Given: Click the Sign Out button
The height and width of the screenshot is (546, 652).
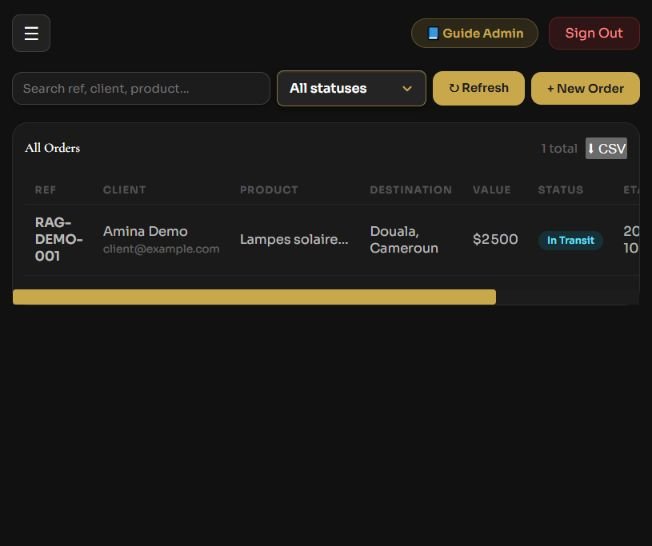Looking at the screenshot, I should [594, 33].
